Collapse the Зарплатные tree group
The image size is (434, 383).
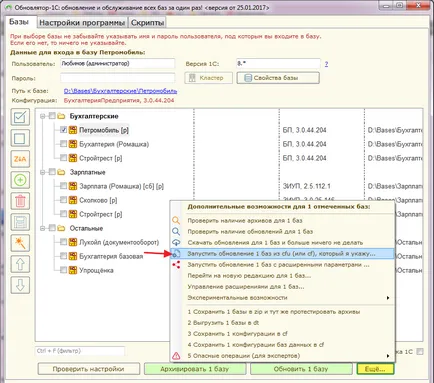pyautogui.click(x=43, y=172)
